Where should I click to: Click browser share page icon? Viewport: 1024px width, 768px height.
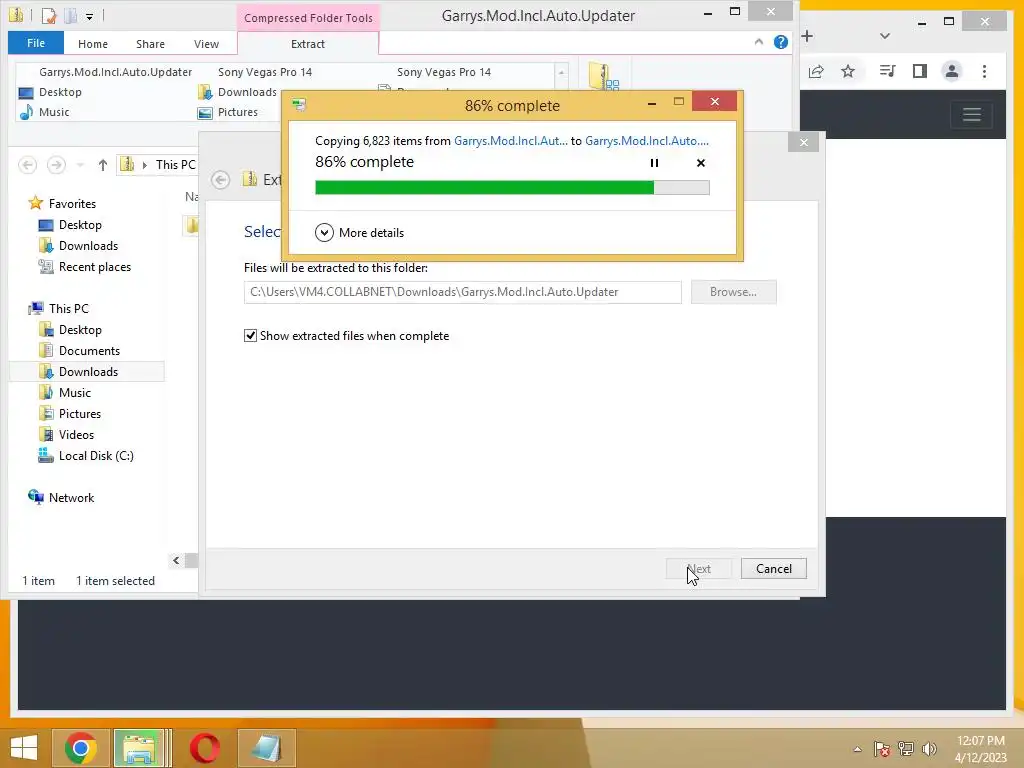point(816,71)
